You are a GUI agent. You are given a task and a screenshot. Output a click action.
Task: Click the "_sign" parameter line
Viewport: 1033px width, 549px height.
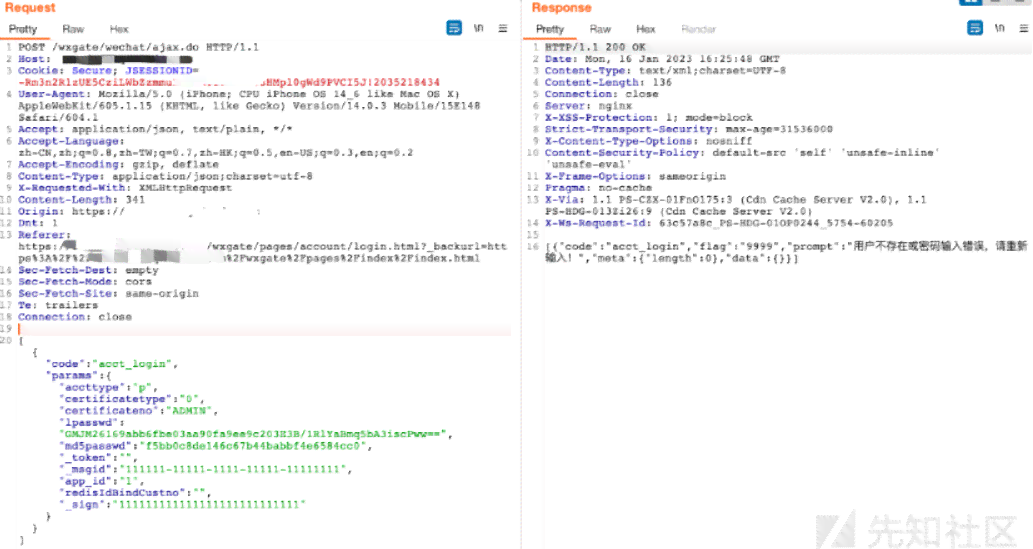(x=182, y=505)
